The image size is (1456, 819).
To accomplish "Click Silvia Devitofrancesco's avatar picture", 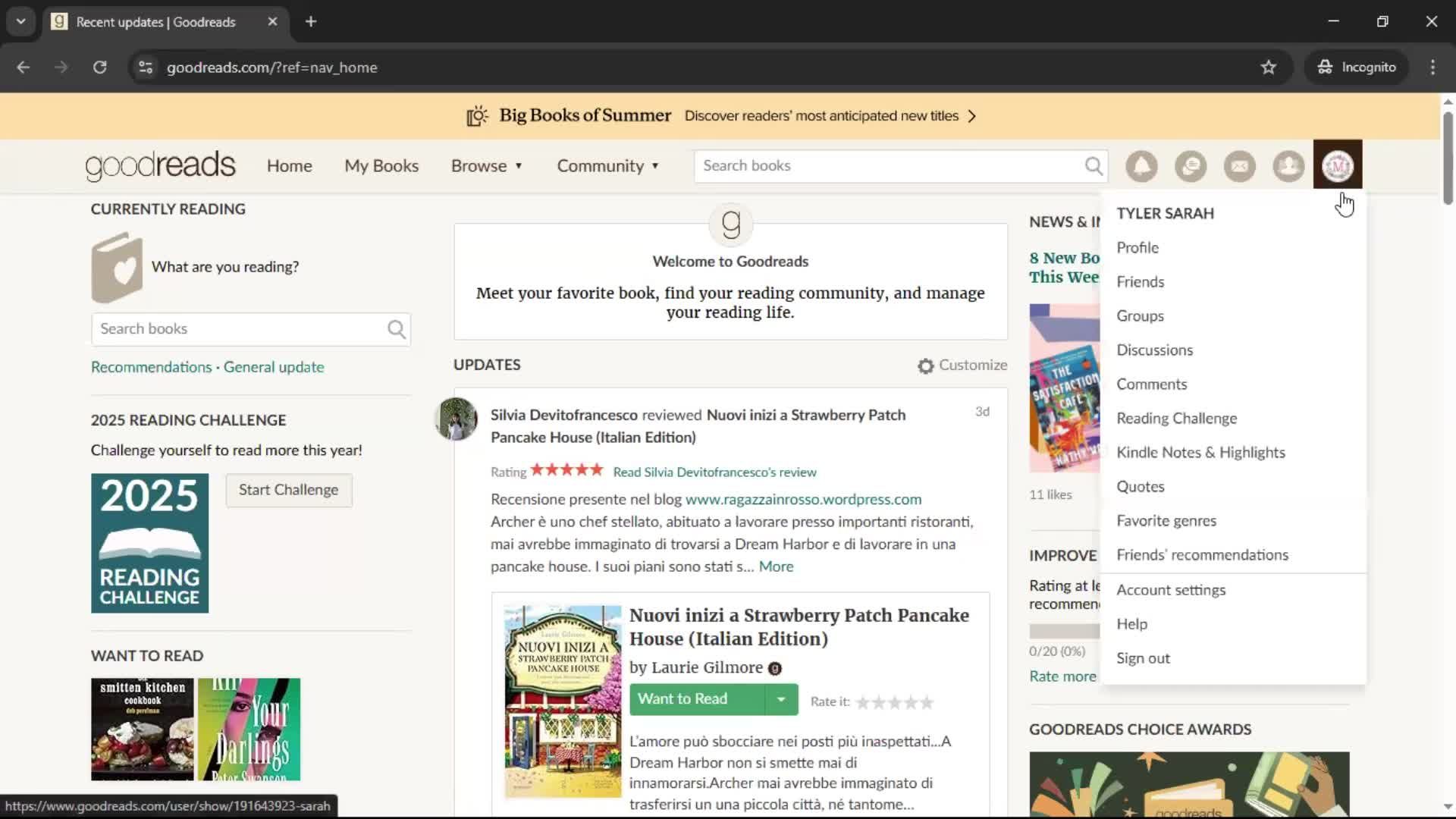I will coord(456,419).
